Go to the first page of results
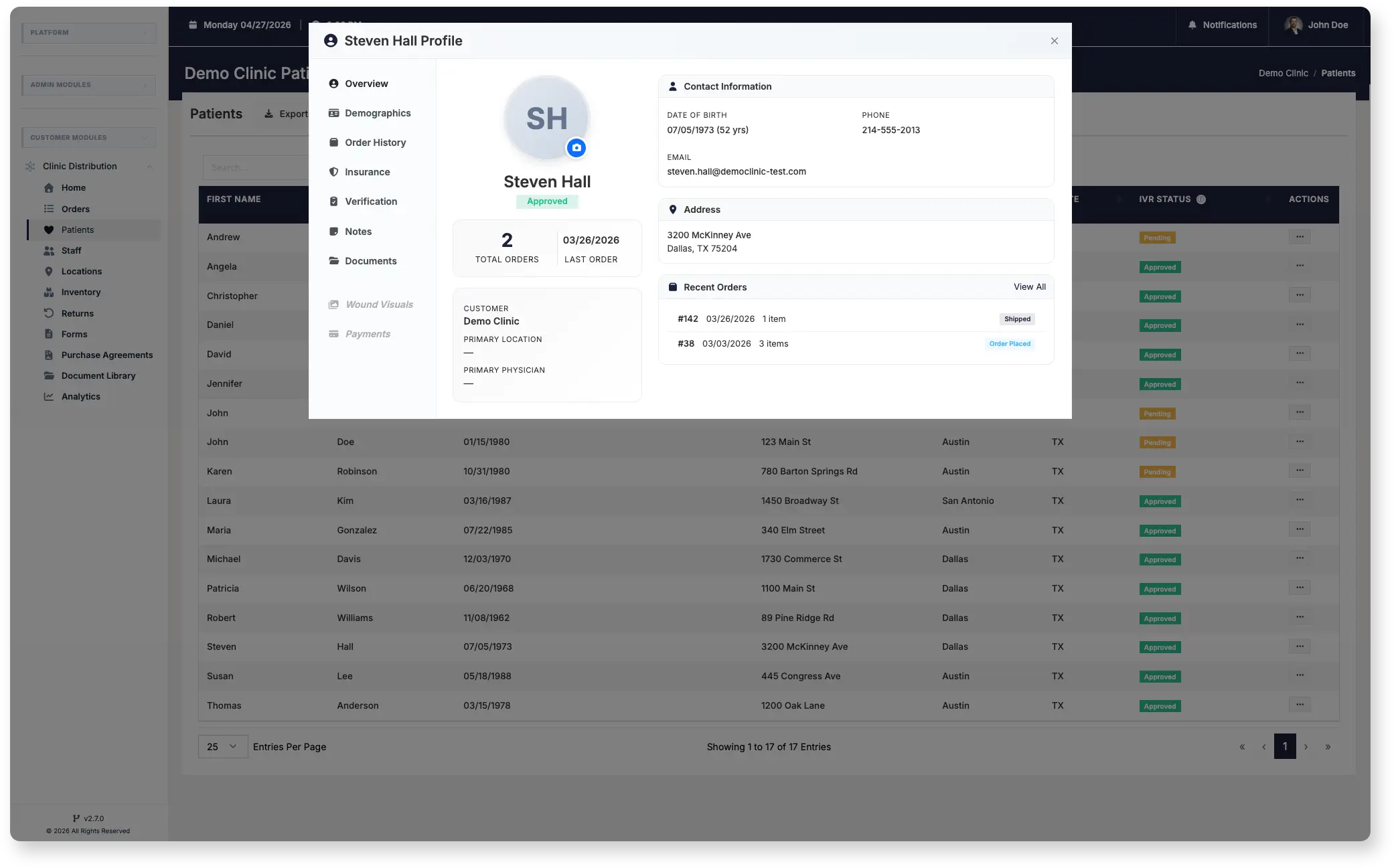Viewport: 1394px width, 868px height. click(x=1242, y=747)
